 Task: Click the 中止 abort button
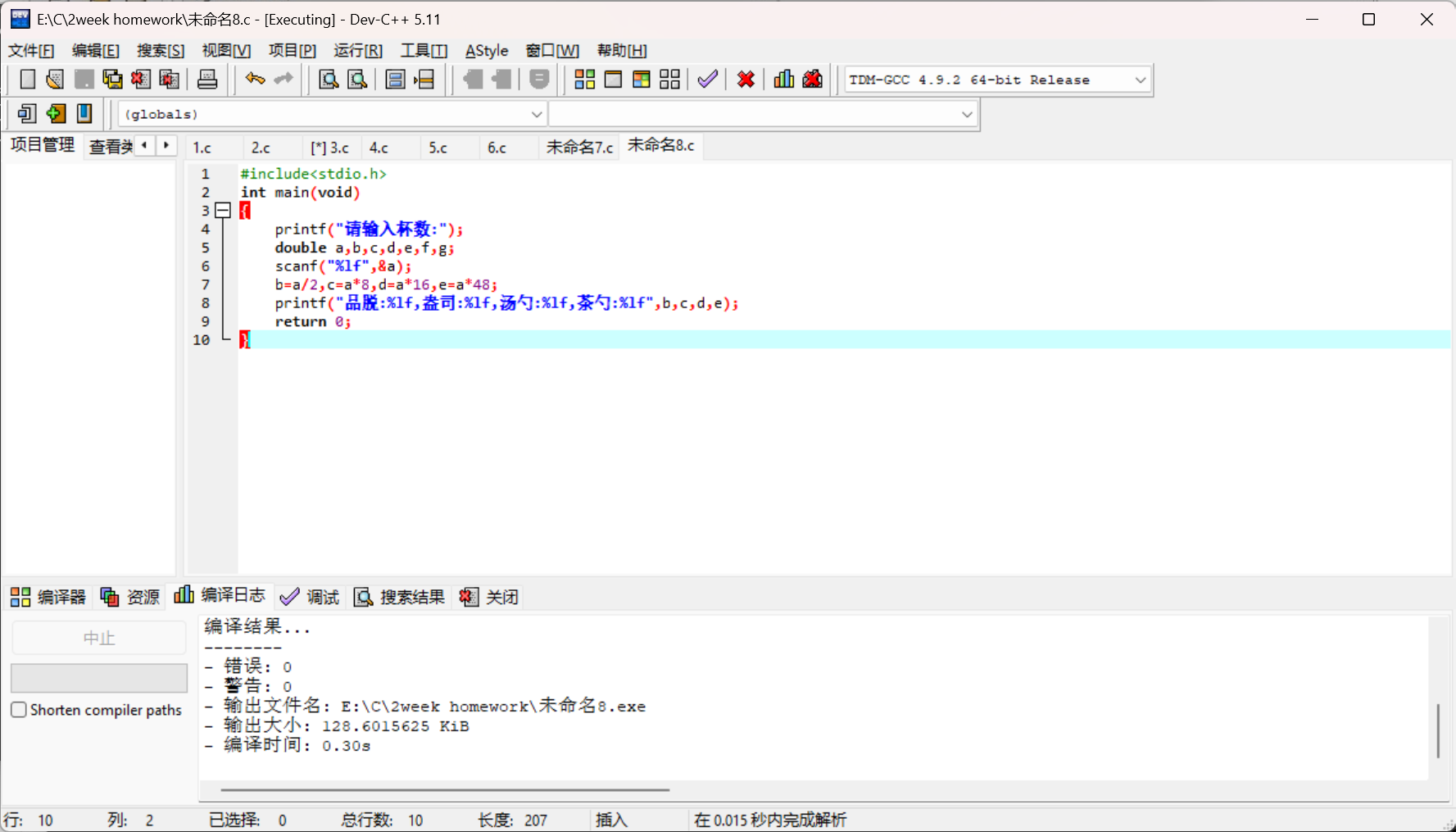pyautogui.click(x=99, y=638)
